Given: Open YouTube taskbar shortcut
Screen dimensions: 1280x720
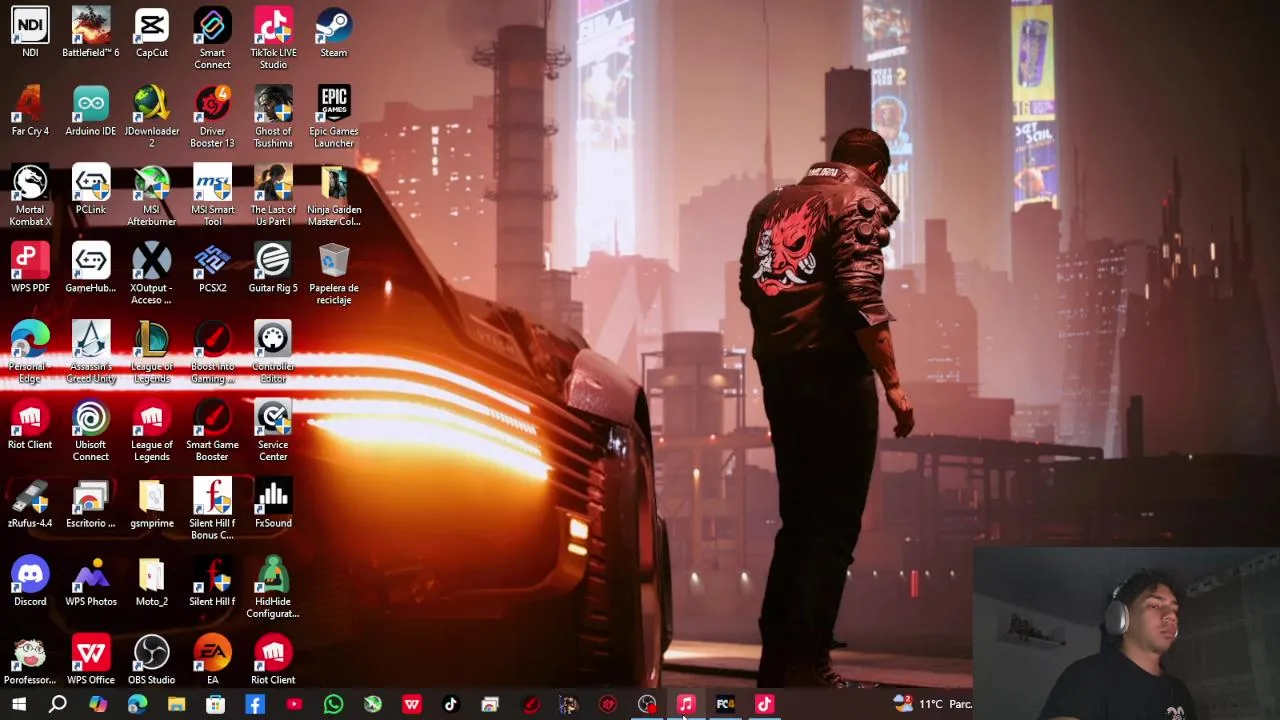Looking at the screenshot, I should tap(294, 705).
